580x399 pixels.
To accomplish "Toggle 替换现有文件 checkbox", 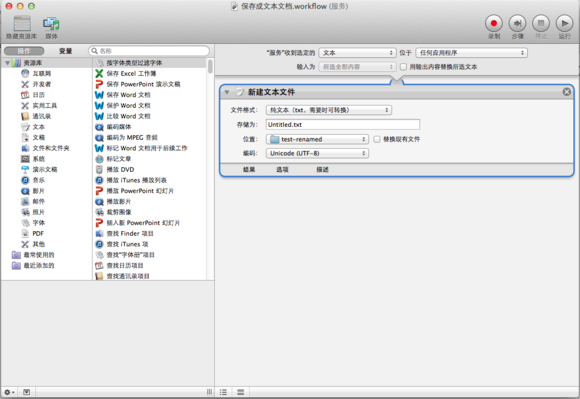I will (377, 139).
